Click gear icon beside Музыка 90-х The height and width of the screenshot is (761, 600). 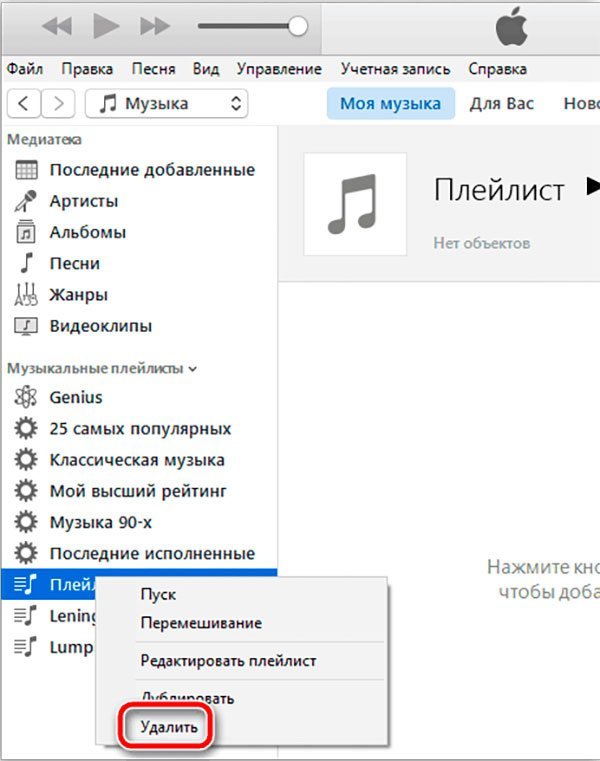(x=26, y=522)
